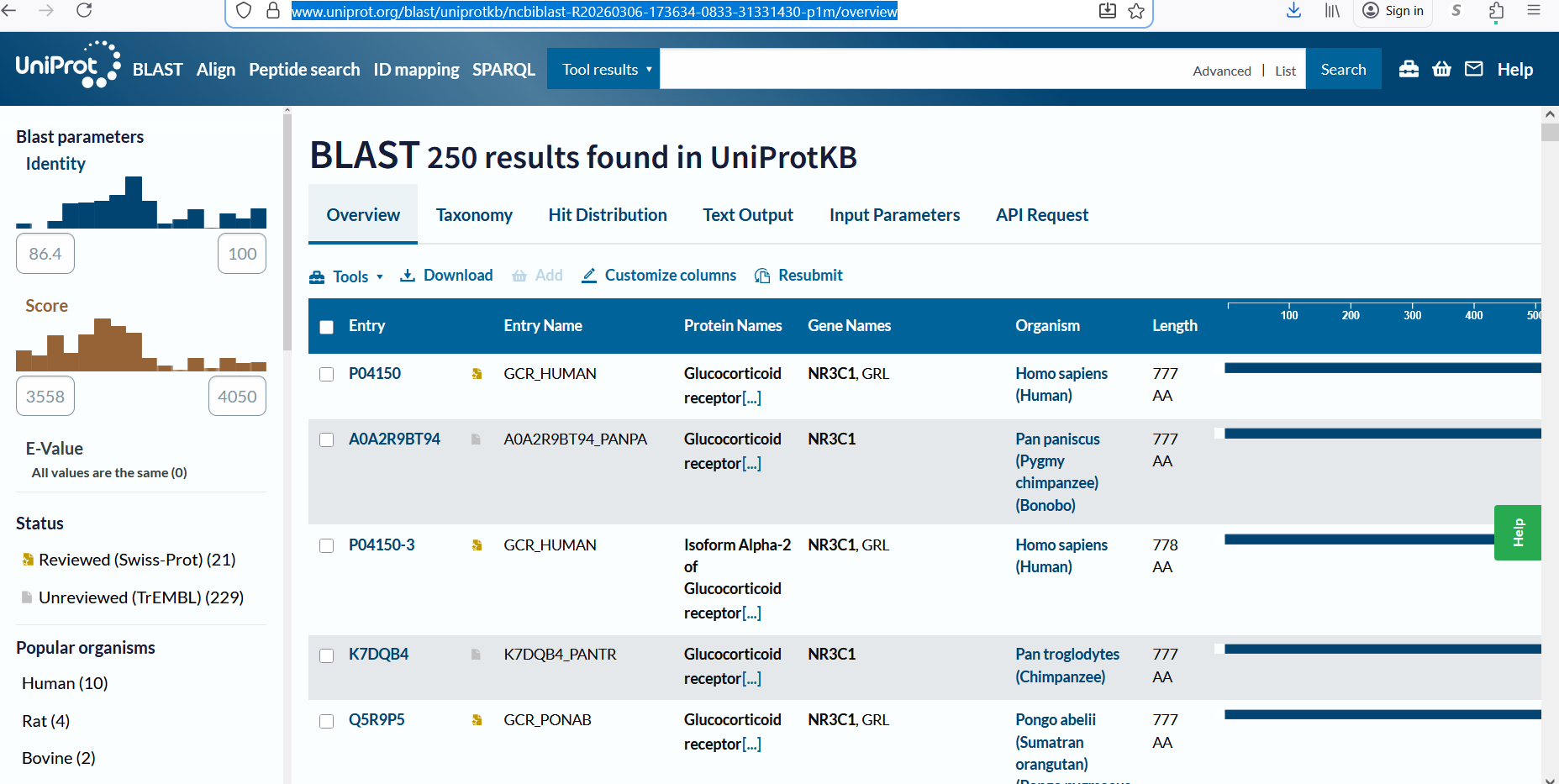Open the Help link in header
Image resolution: width=1559 pixels, height=784 pixels.
(1514, 70)
